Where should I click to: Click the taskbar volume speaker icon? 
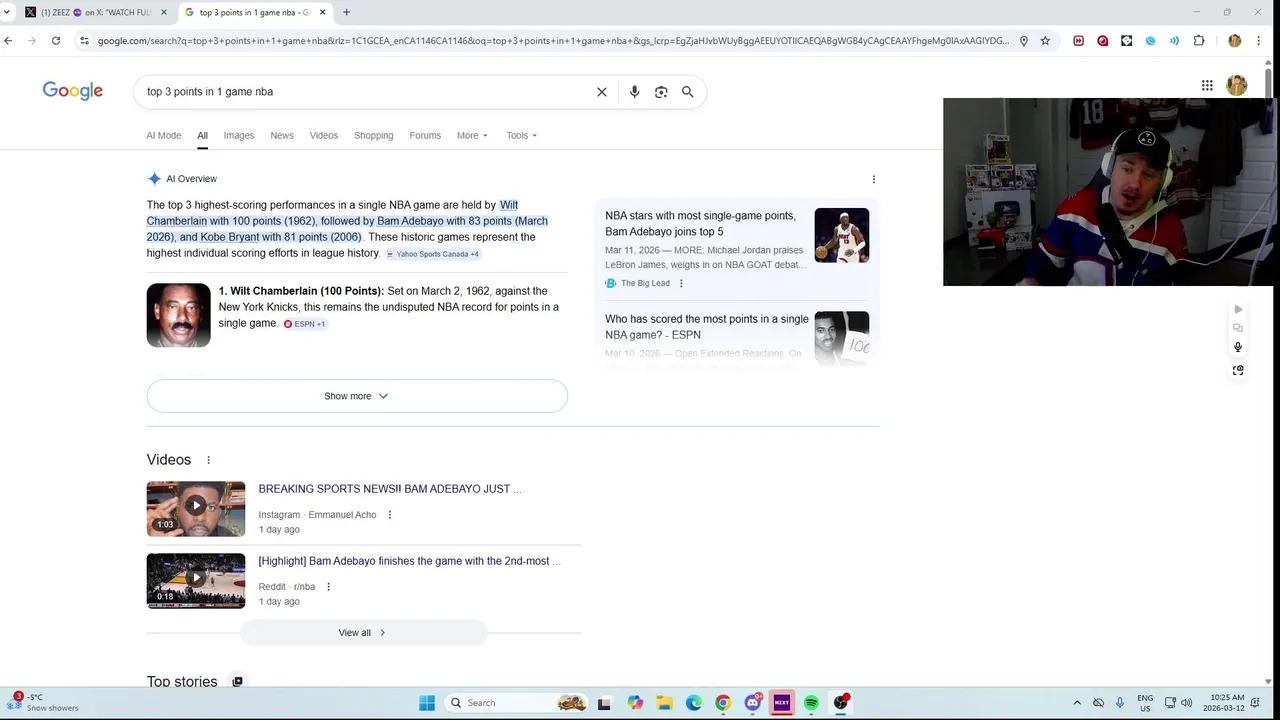(1187, 703)
